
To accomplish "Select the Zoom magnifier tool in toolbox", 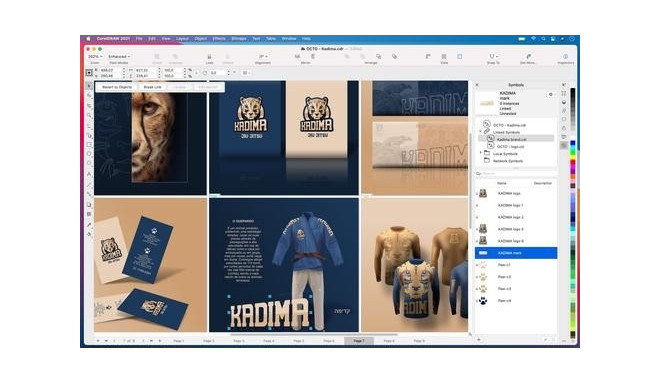I will point(89,115).
